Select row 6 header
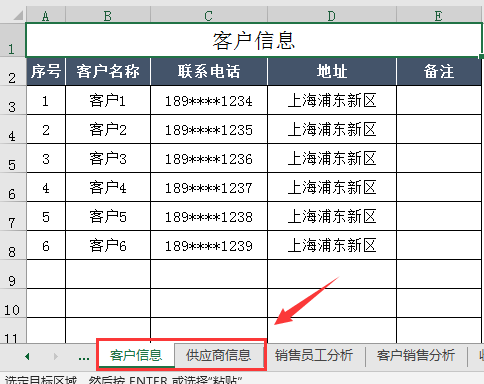484x384 pixels. (12, 187)
